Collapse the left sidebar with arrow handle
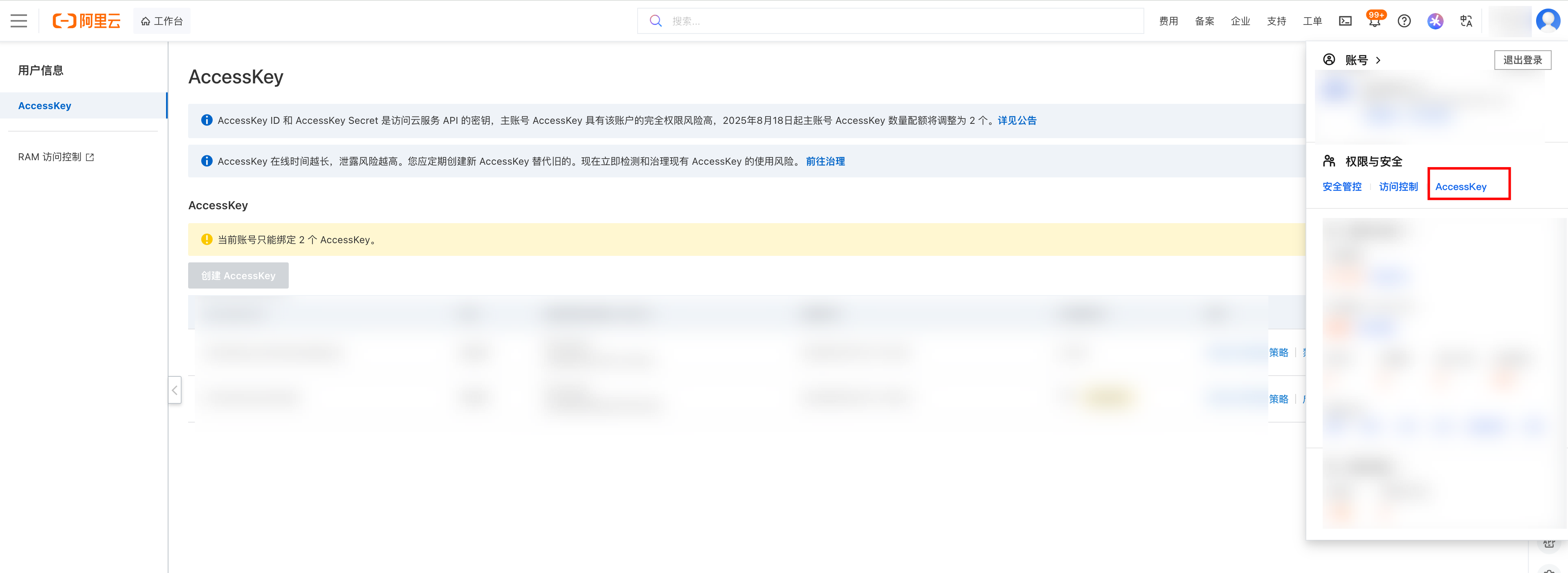The height and width of the screenshot is (573, 1568). click(175, 390)
